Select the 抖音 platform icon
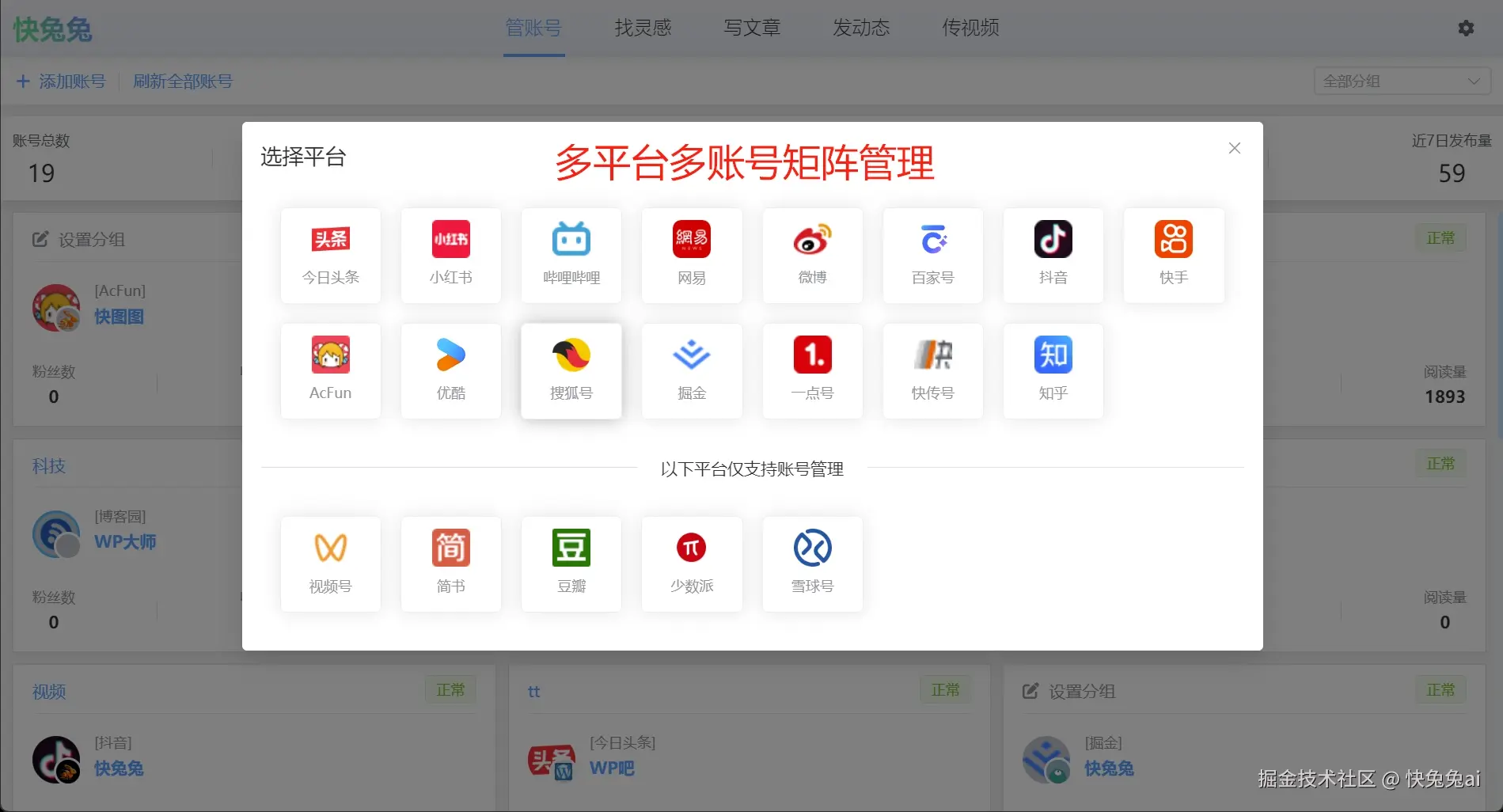Viewport: 1503px width, 812px height. (1053, 255)
